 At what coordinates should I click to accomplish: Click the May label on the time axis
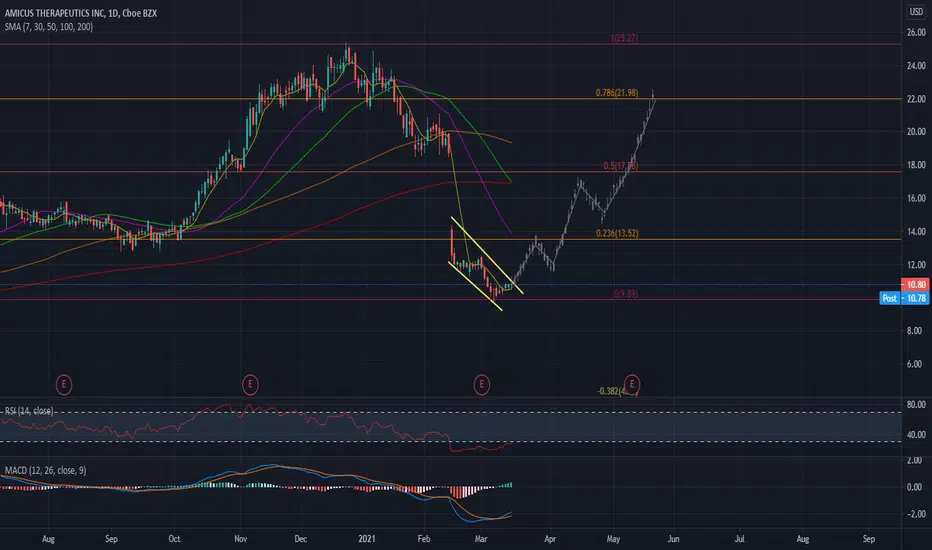pyautogui.click(x=613, y=539)
